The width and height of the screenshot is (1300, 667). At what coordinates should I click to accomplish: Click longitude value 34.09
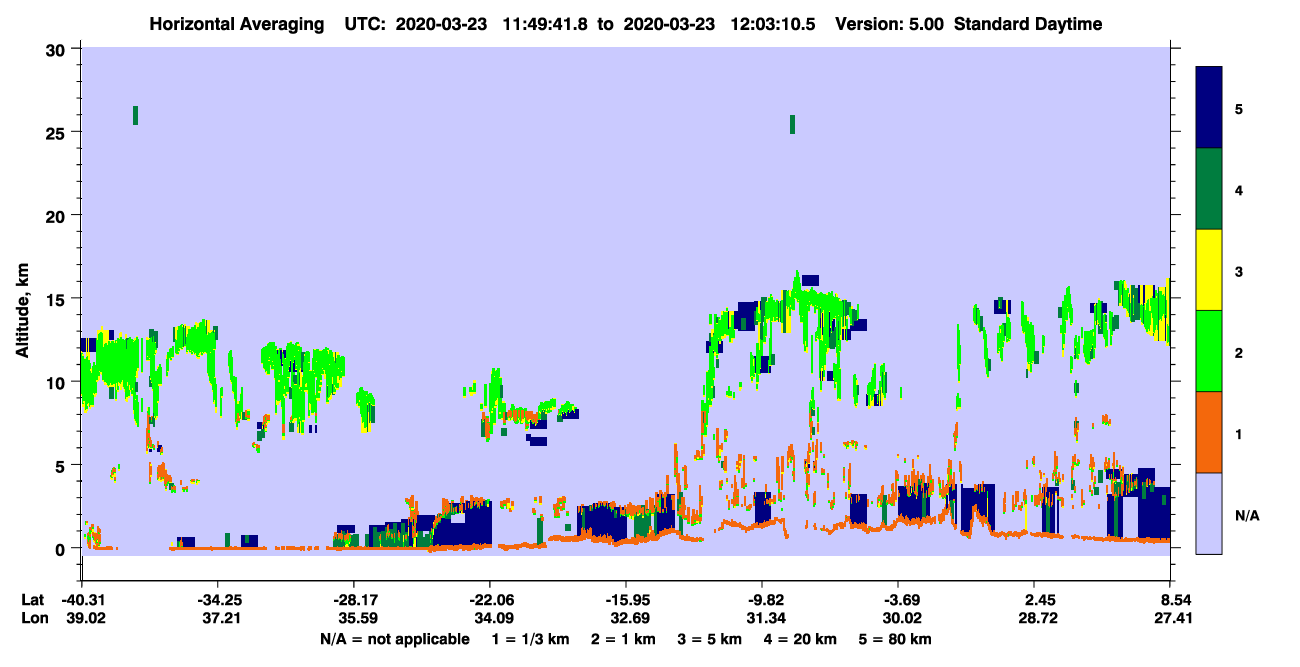click(494, 619)
